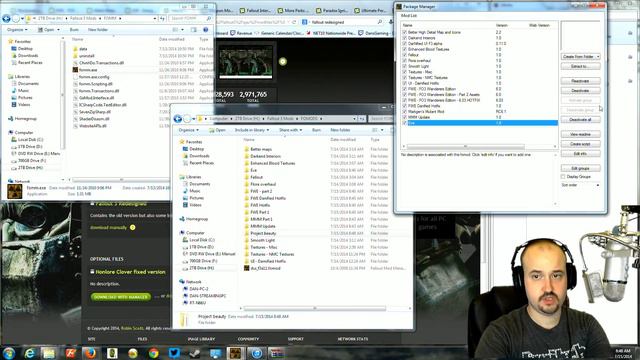
Task: Uncheck Marts Mutant Mod RC6.1
Action: [x=404, y=111]
